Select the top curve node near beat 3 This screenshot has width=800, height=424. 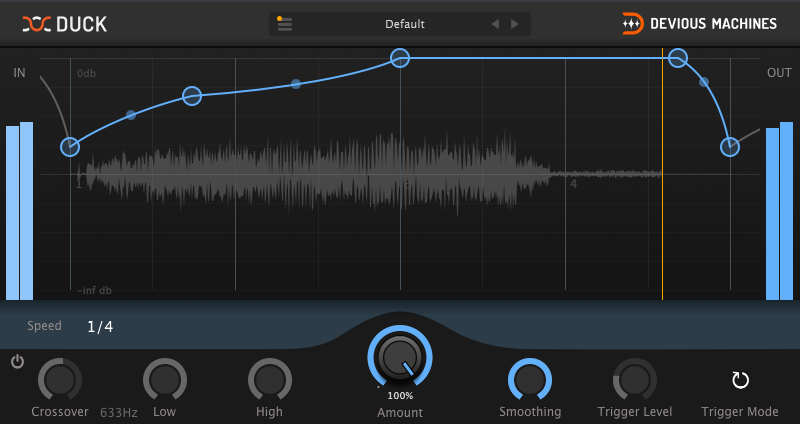point(400,58)
